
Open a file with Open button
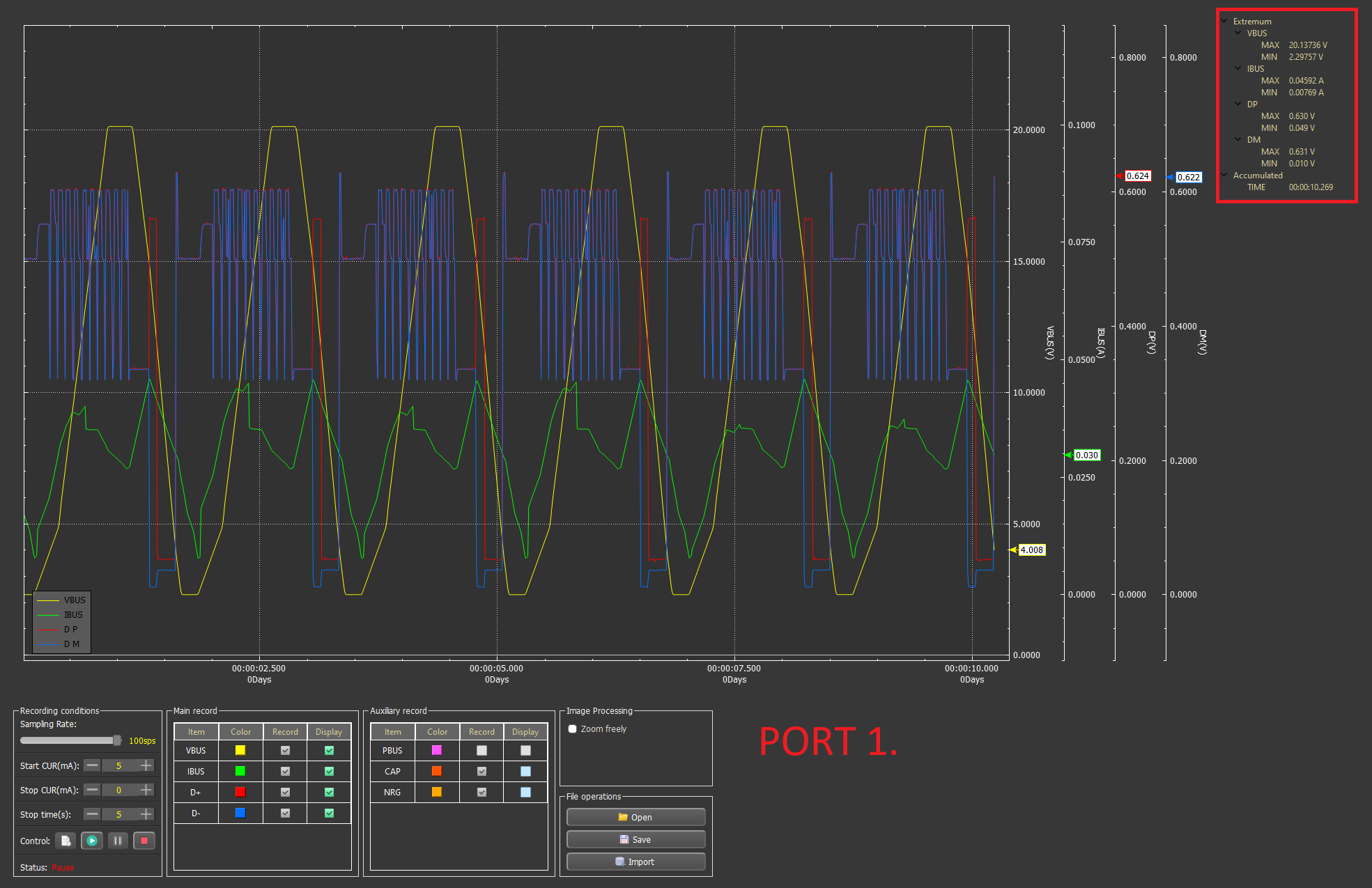(x=635, y=818)
